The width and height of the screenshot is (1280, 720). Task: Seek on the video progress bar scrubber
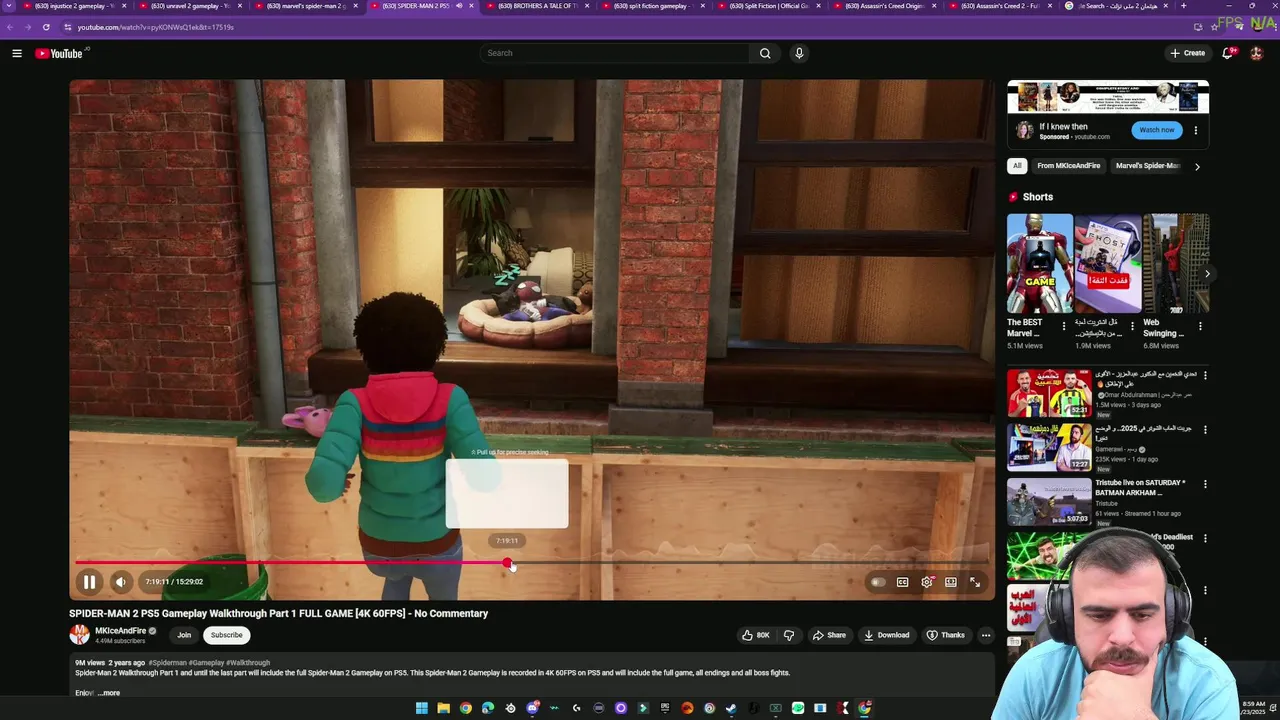(508, 563)
